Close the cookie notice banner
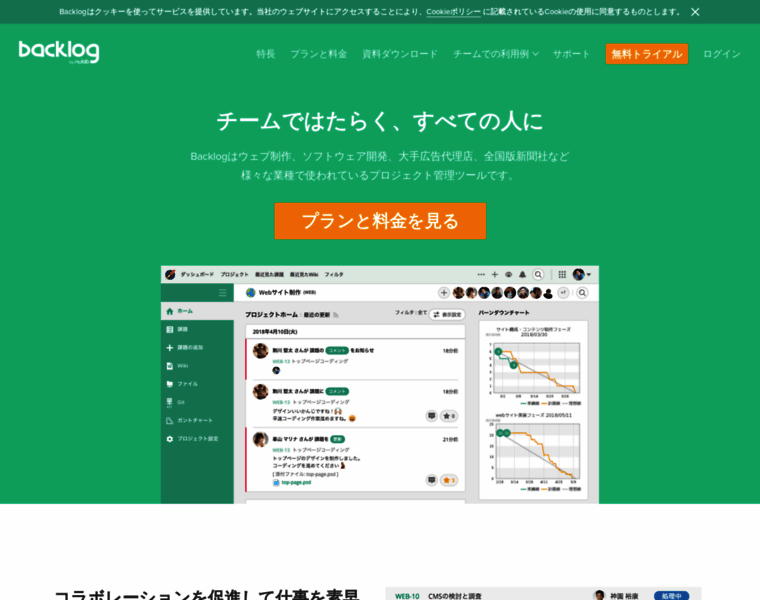The height and width of the screenshot is (600, 760). coord(695,12)
